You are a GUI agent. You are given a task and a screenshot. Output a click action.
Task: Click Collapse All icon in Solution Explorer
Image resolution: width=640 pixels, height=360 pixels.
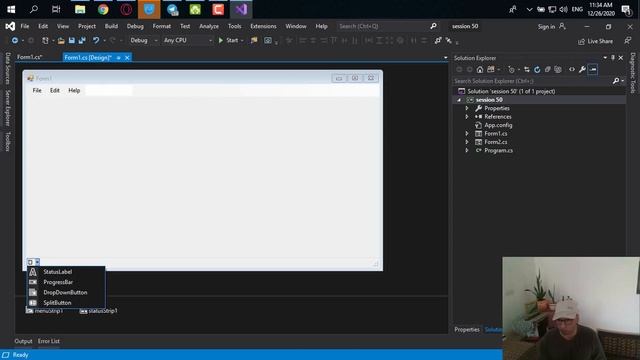click(548, 69)
